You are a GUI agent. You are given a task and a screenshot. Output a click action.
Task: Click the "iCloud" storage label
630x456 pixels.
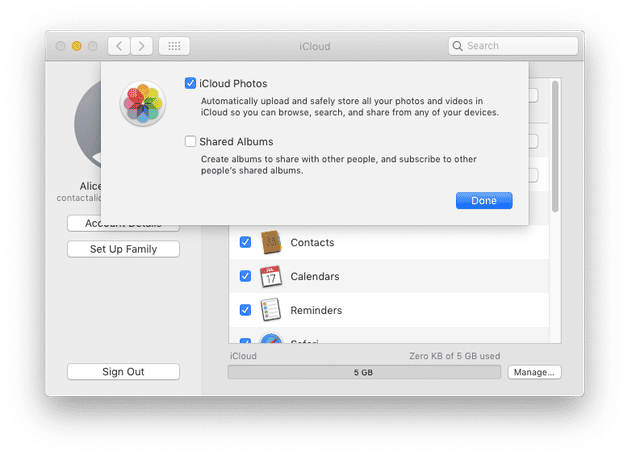click(243, 356)
